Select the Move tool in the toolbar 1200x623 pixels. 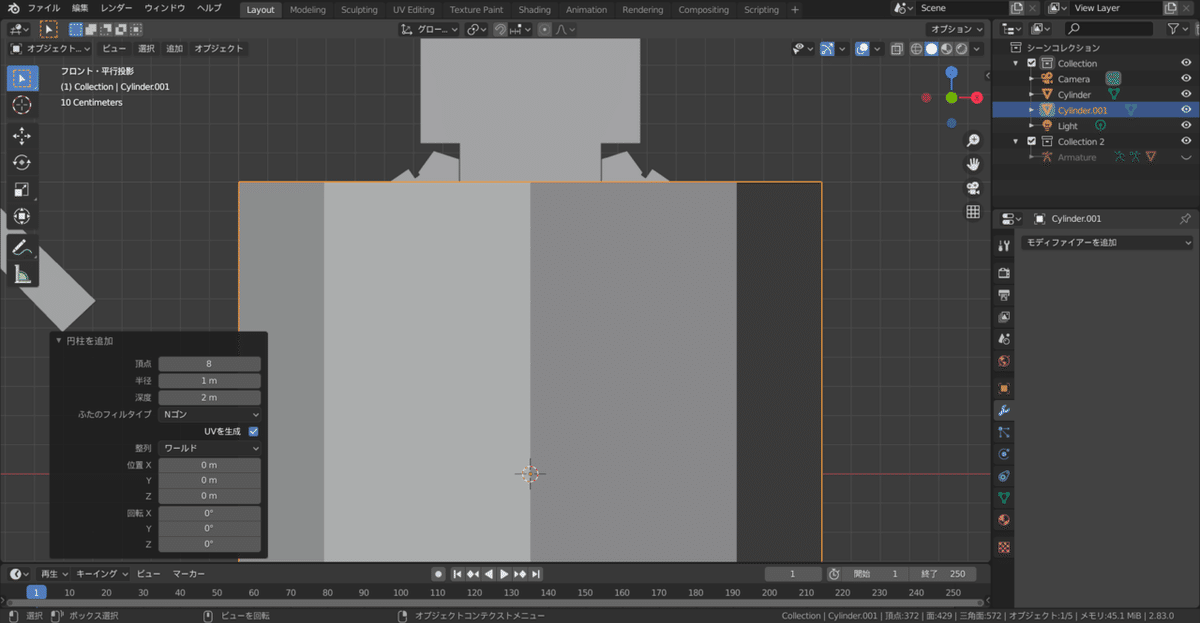(x=22, y=136)
